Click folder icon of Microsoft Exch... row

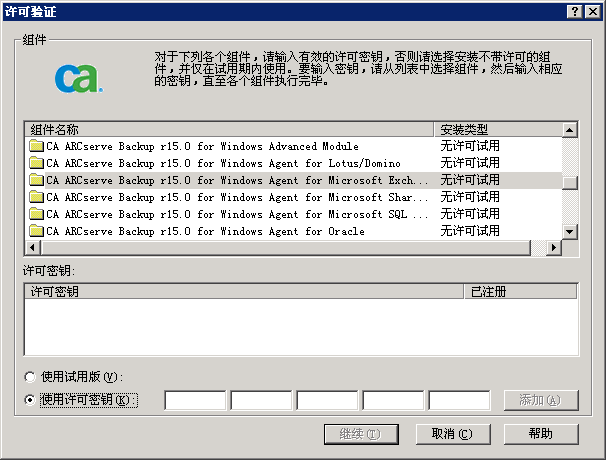(36, 180)
